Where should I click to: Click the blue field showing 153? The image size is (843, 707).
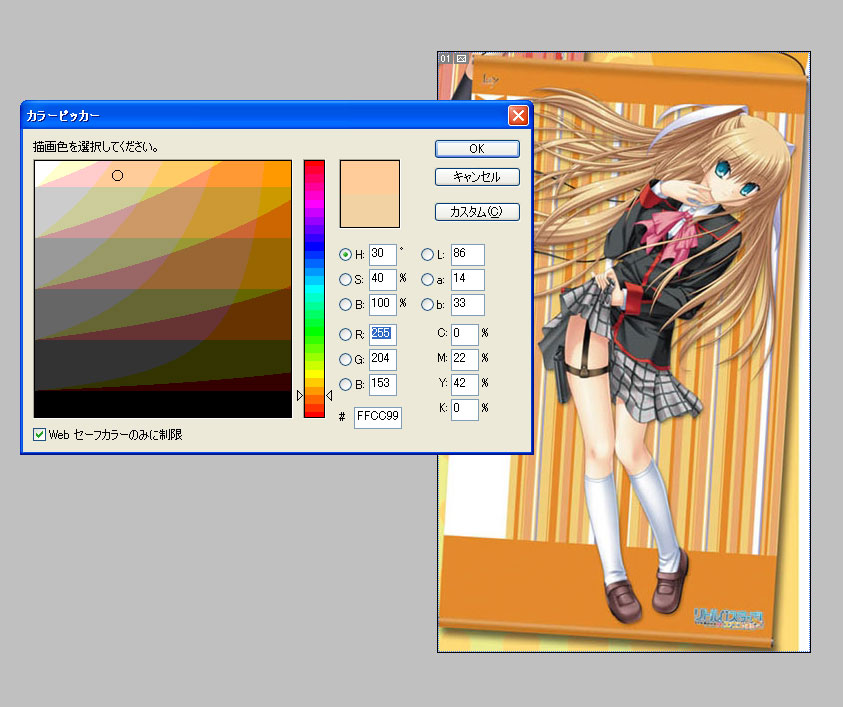[x=383, y=384]
